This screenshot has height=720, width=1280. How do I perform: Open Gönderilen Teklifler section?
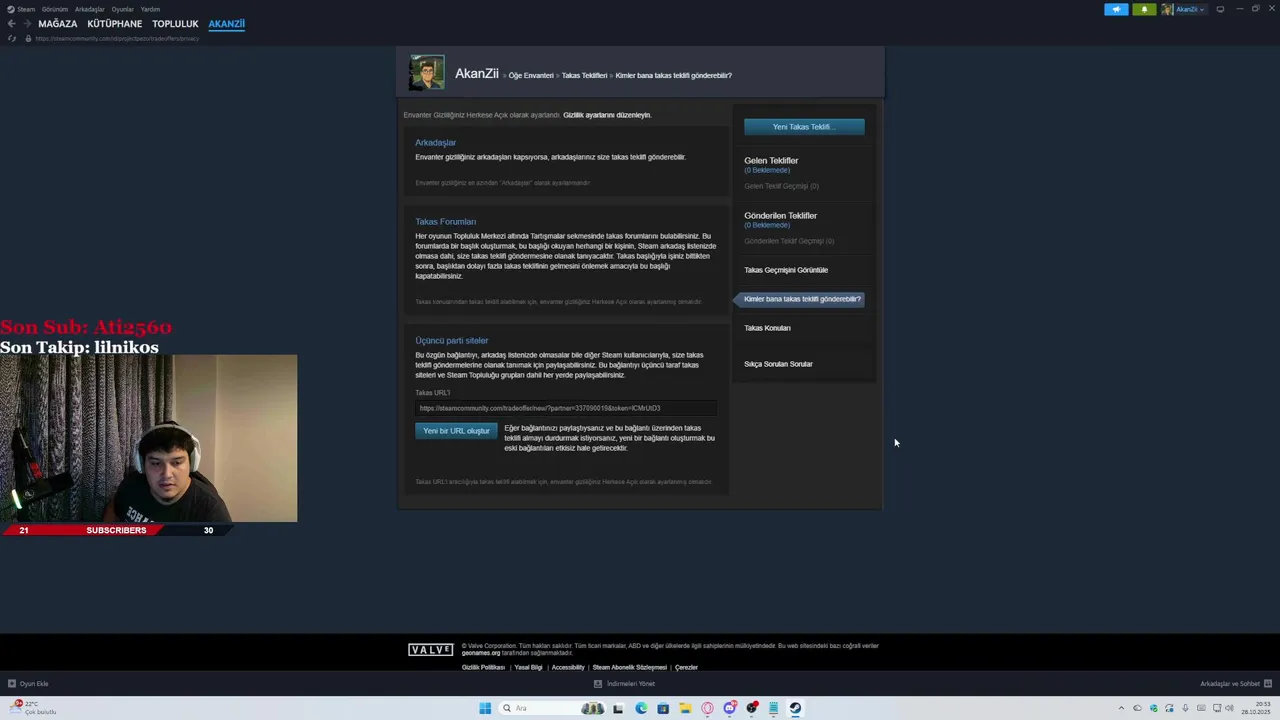[780, 215]
